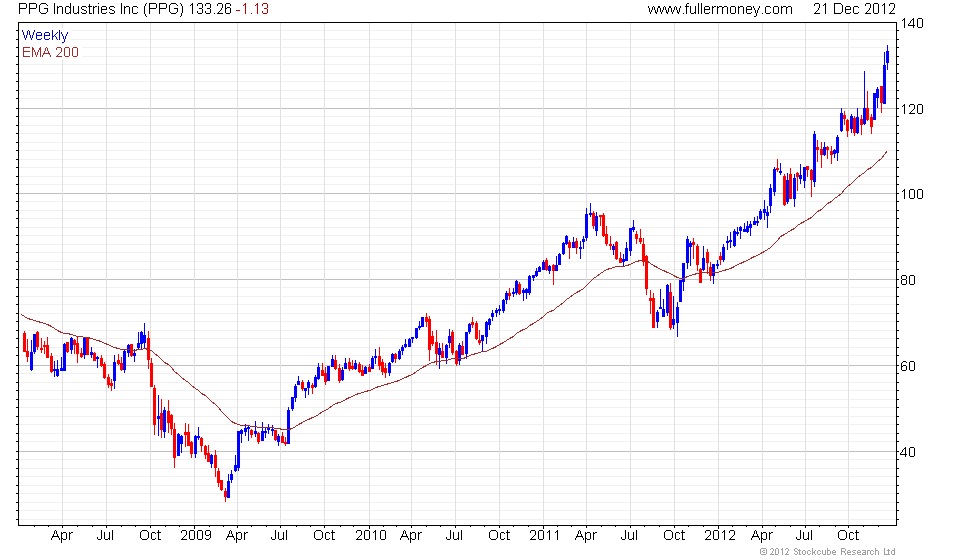The image size is (980, 560).
Task: Click the '2011' year label on time axis
Action: [544, 536]
